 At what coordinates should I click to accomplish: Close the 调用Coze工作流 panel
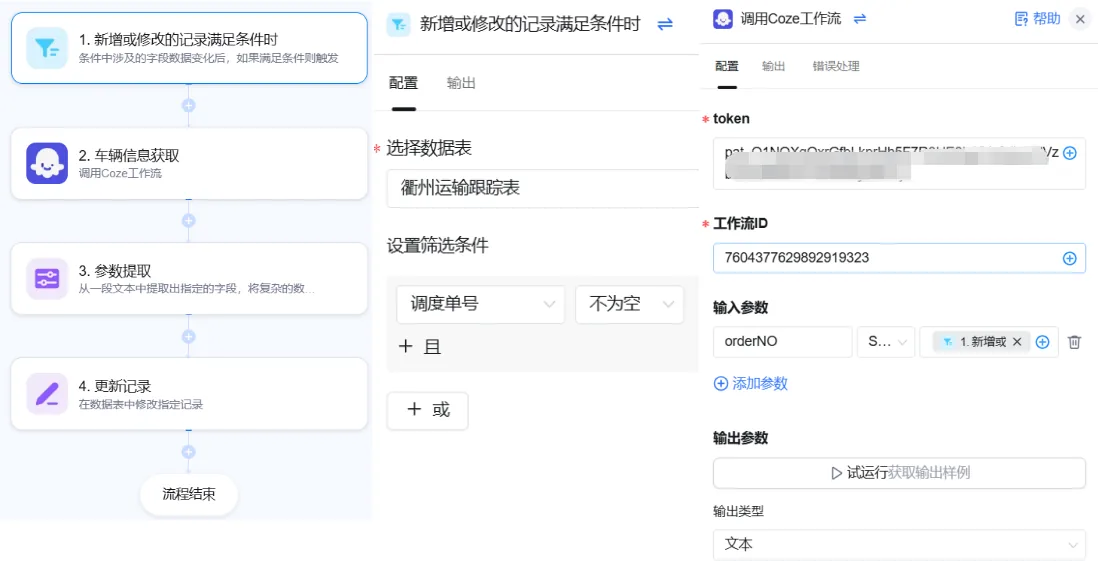pos(1080,20)
